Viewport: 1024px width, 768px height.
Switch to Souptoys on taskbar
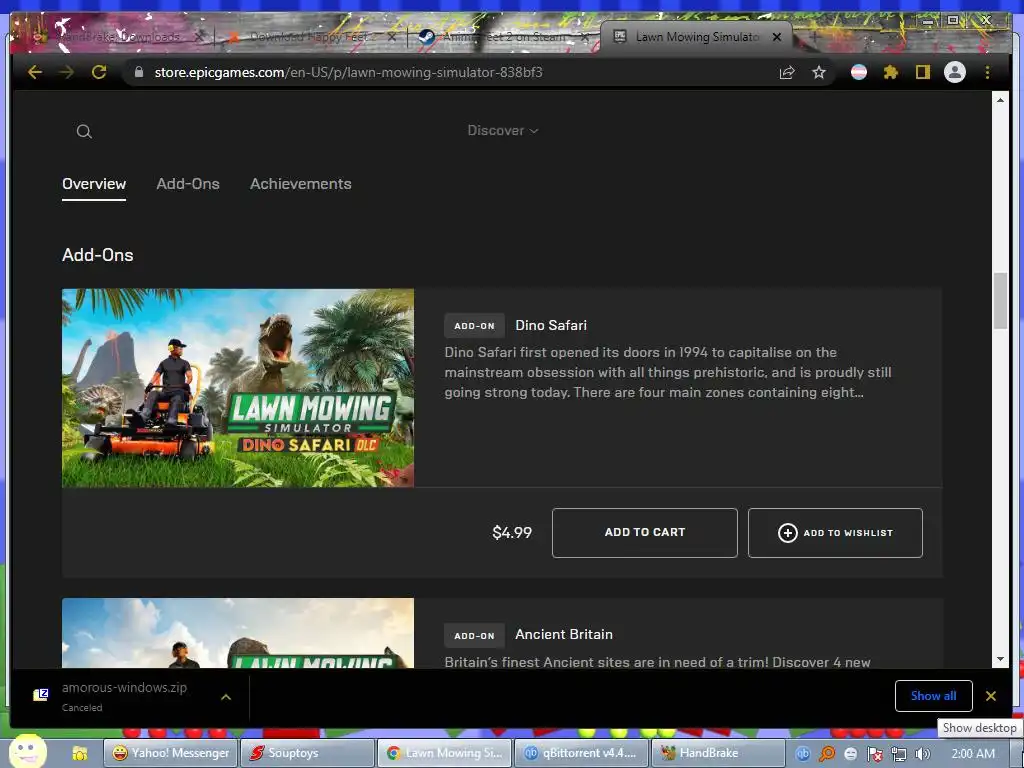point(308,753)
